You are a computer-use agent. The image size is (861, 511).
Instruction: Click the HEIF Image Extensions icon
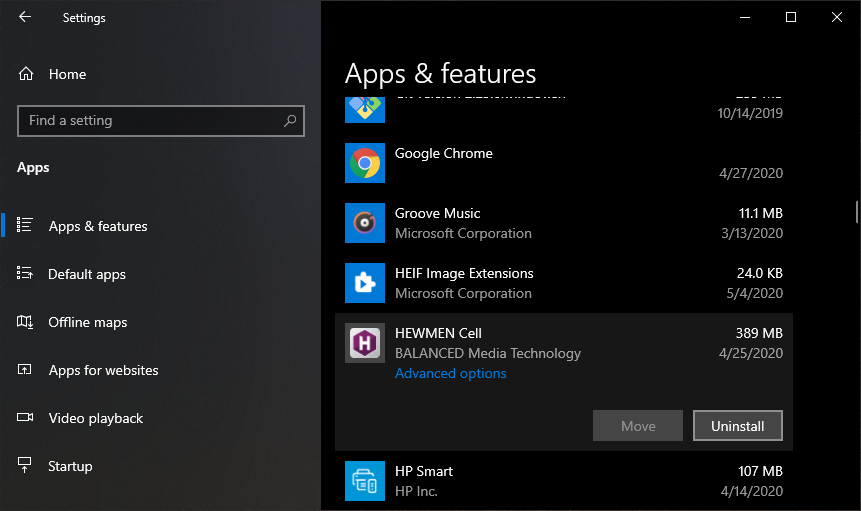click(365, 283)
